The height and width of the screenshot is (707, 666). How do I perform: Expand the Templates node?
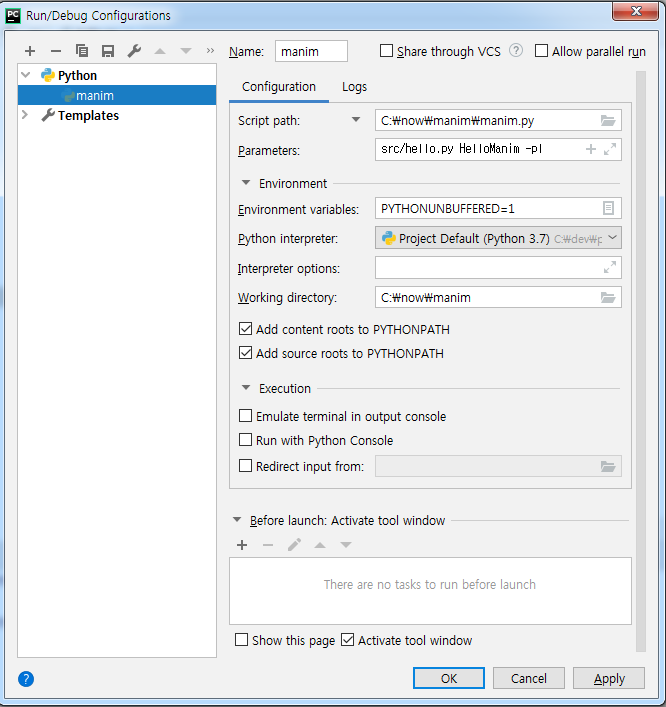coord(25,115)
